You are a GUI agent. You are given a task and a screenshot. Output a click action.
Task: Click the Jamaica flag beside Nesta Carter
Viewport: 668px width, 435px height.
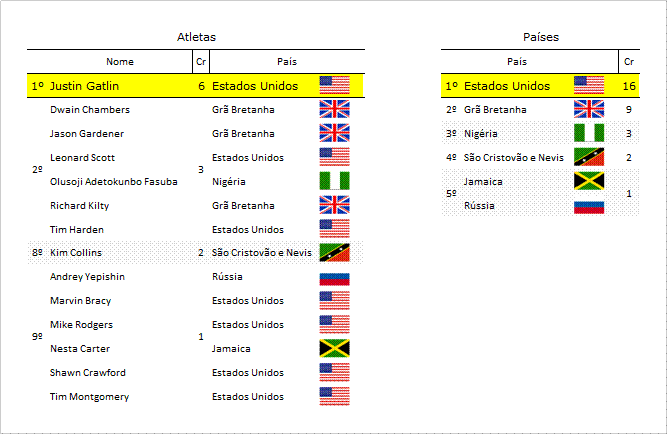[334, 348]
